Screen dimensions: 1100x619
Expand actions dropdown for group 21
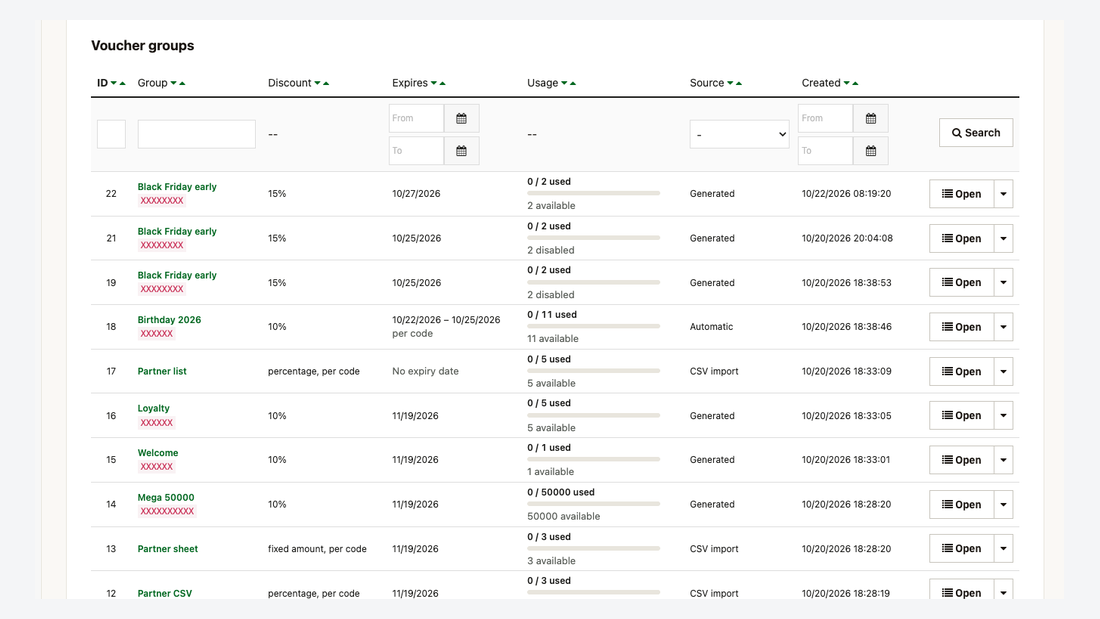1003,239
